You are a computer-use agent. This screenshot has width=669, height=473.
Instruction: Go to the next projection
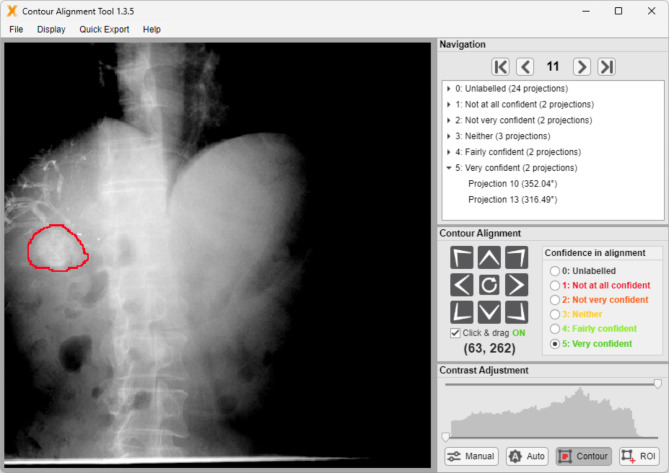click(x=582, y=67)
